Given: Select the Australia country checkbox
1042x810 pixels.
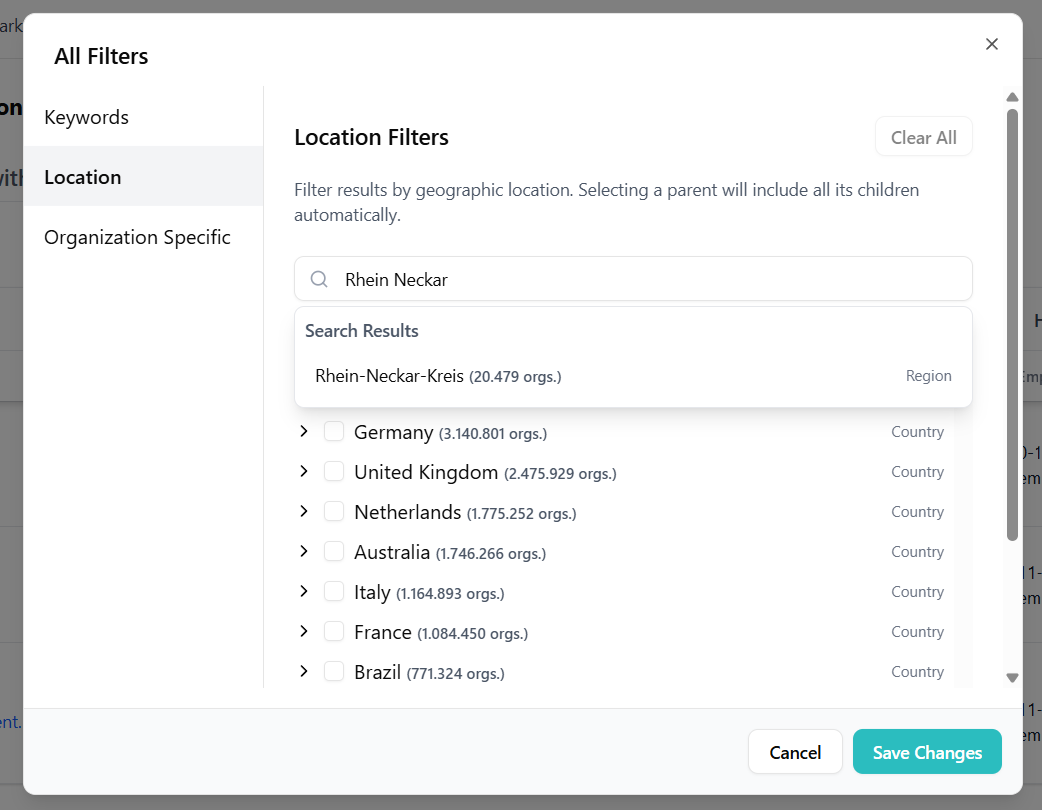Looking at the screenshot, I should pos(334,552).
